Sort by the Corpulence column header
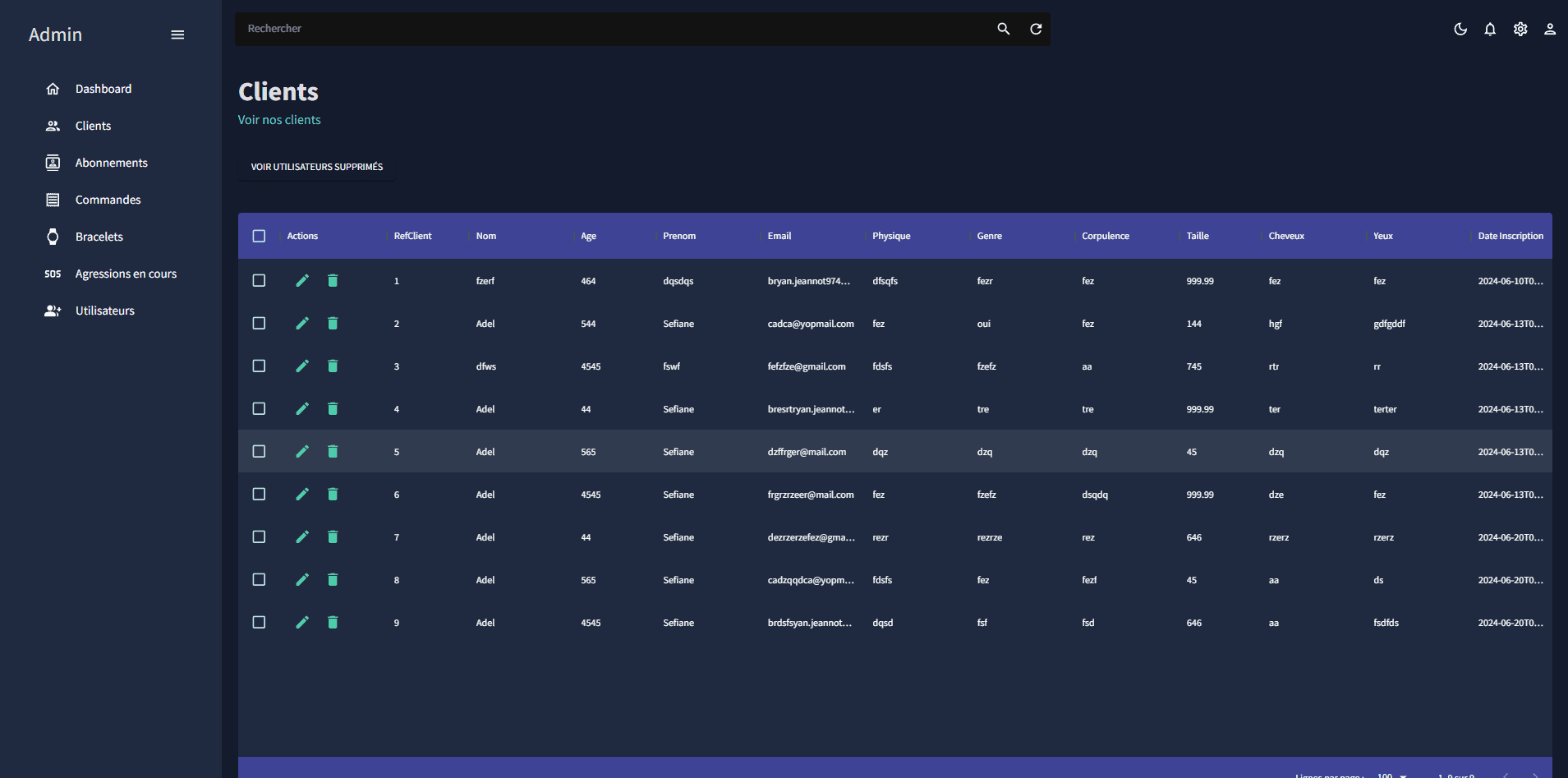 [x=1106, y=236]
